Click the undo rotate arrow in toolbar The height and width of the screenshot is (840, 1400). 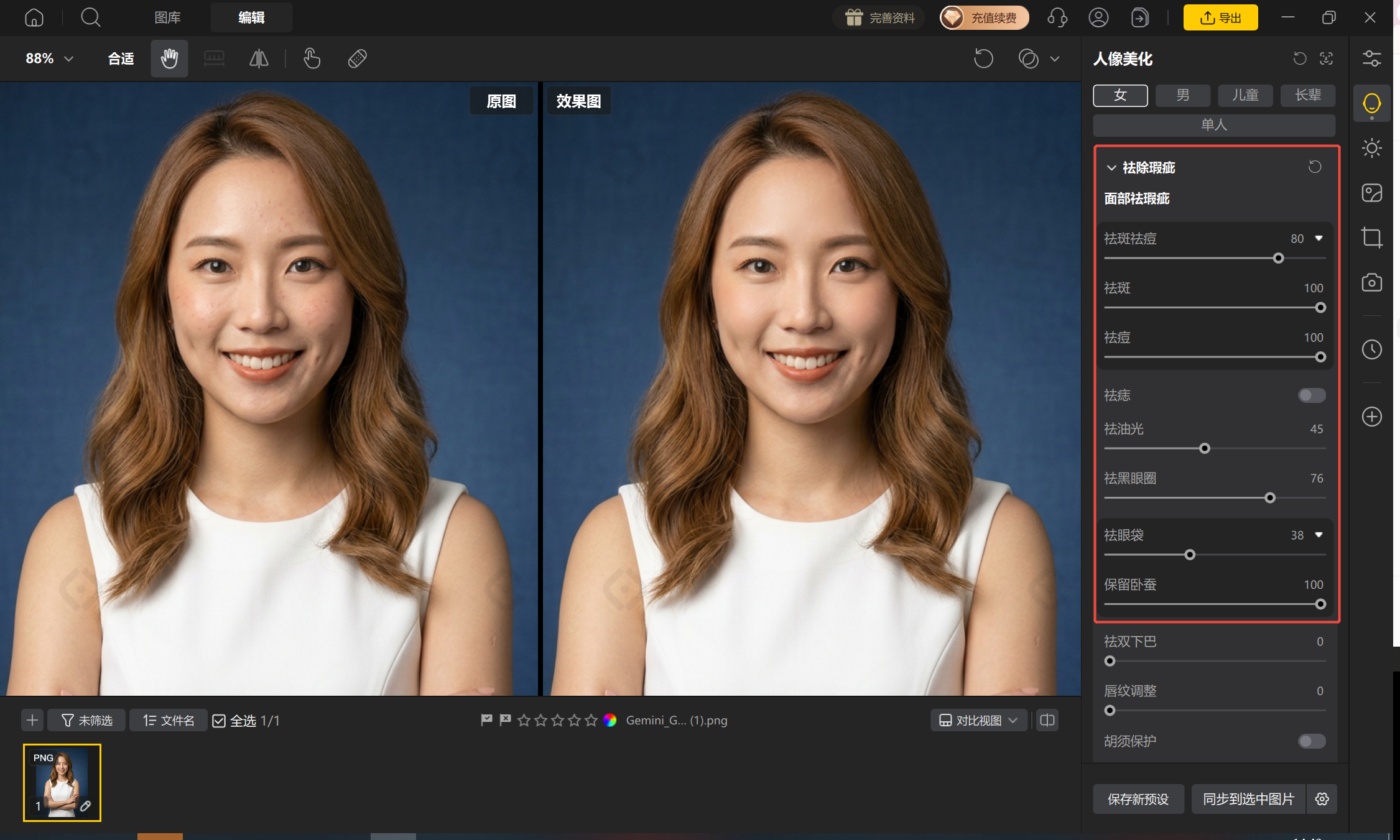[x=983, y=58]
